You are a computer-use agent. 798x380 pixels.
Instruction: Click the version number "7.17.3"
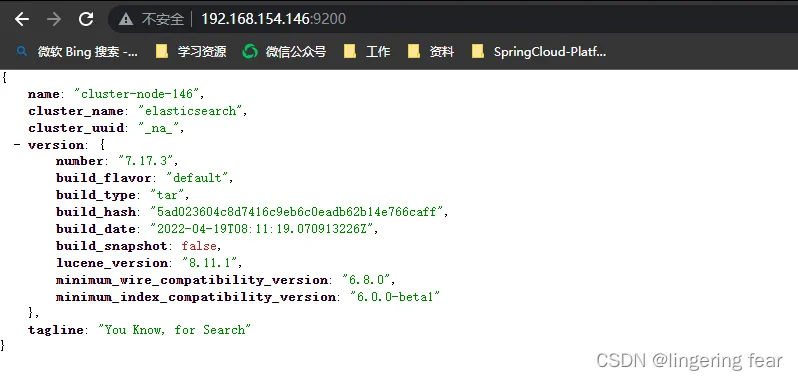click(146, 161)
